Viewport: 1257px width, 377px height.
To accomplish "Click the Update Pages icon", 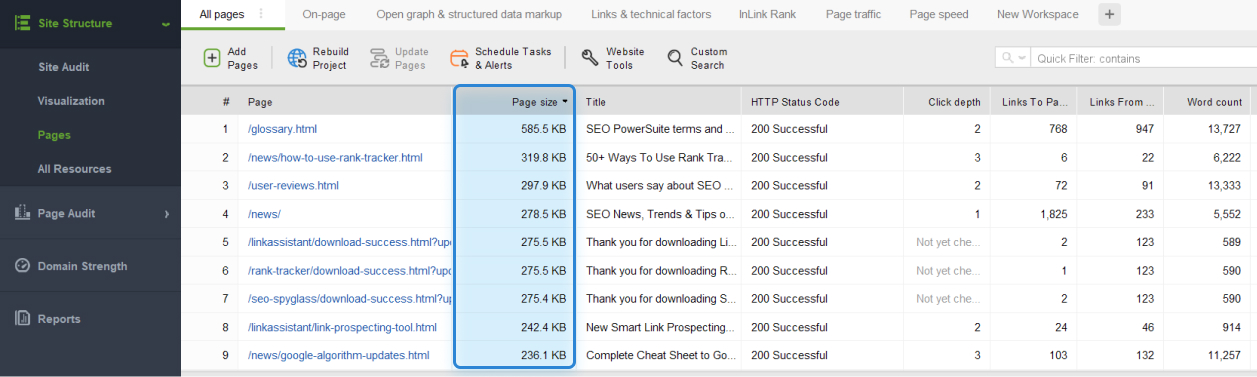I will (x=380, y=58).
